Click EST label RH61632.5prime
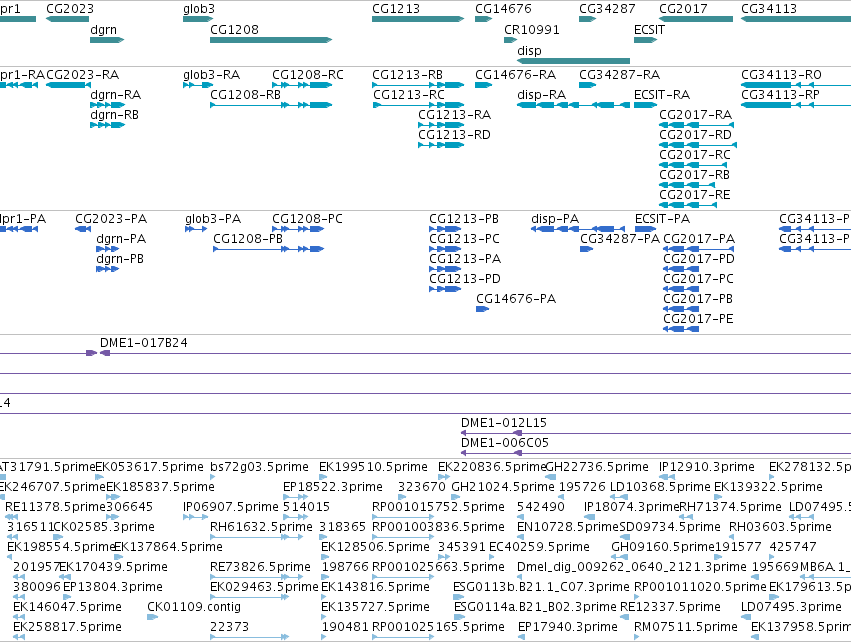Screen dimensions: 851x642 [262, 527]
